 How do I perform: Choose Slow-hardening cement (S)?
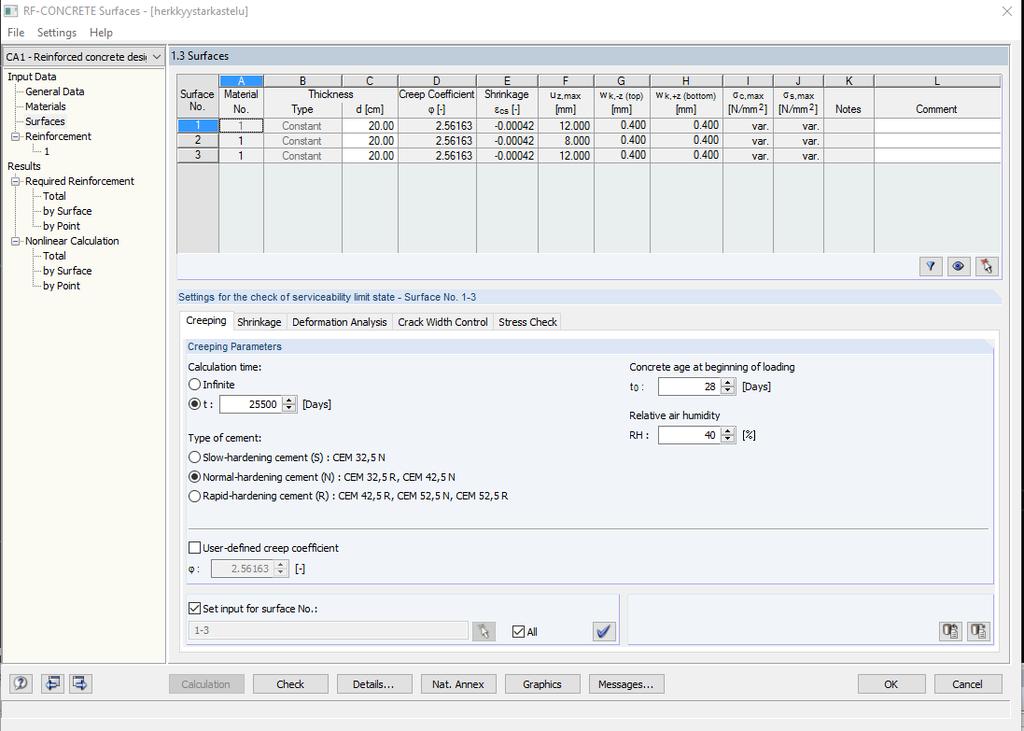(x=194, y=457)
